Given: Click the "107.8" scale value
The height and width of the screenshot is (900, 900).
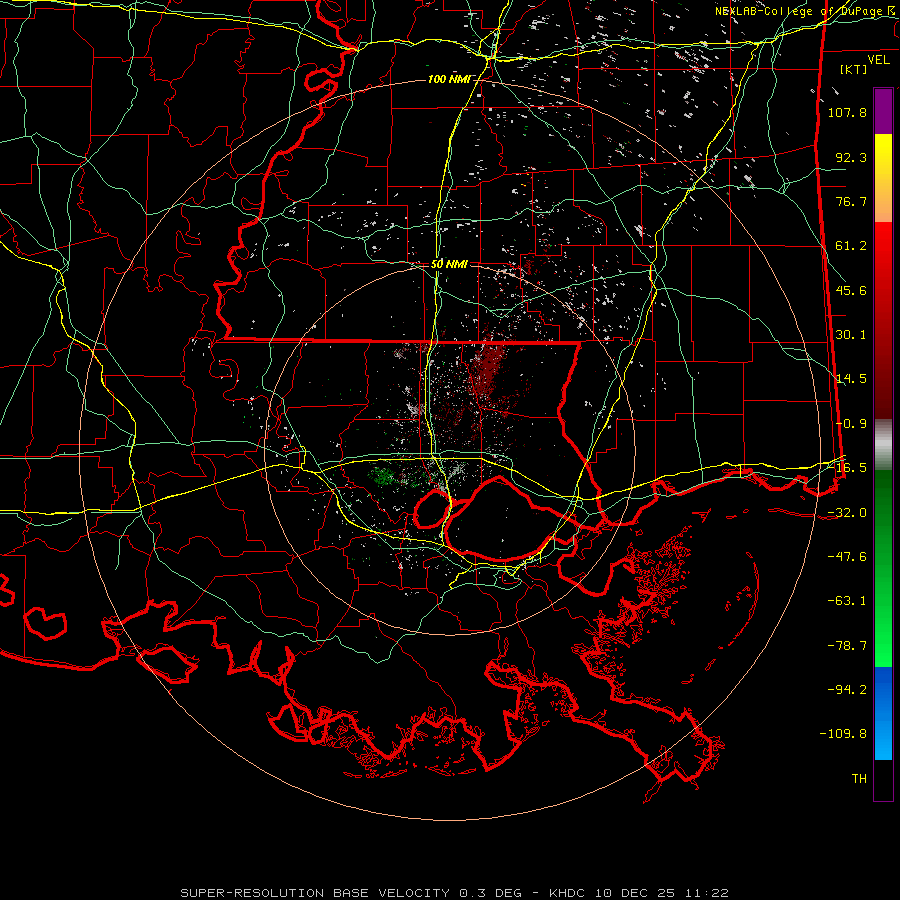Looking at the screenshot, I should pos(847,112).
